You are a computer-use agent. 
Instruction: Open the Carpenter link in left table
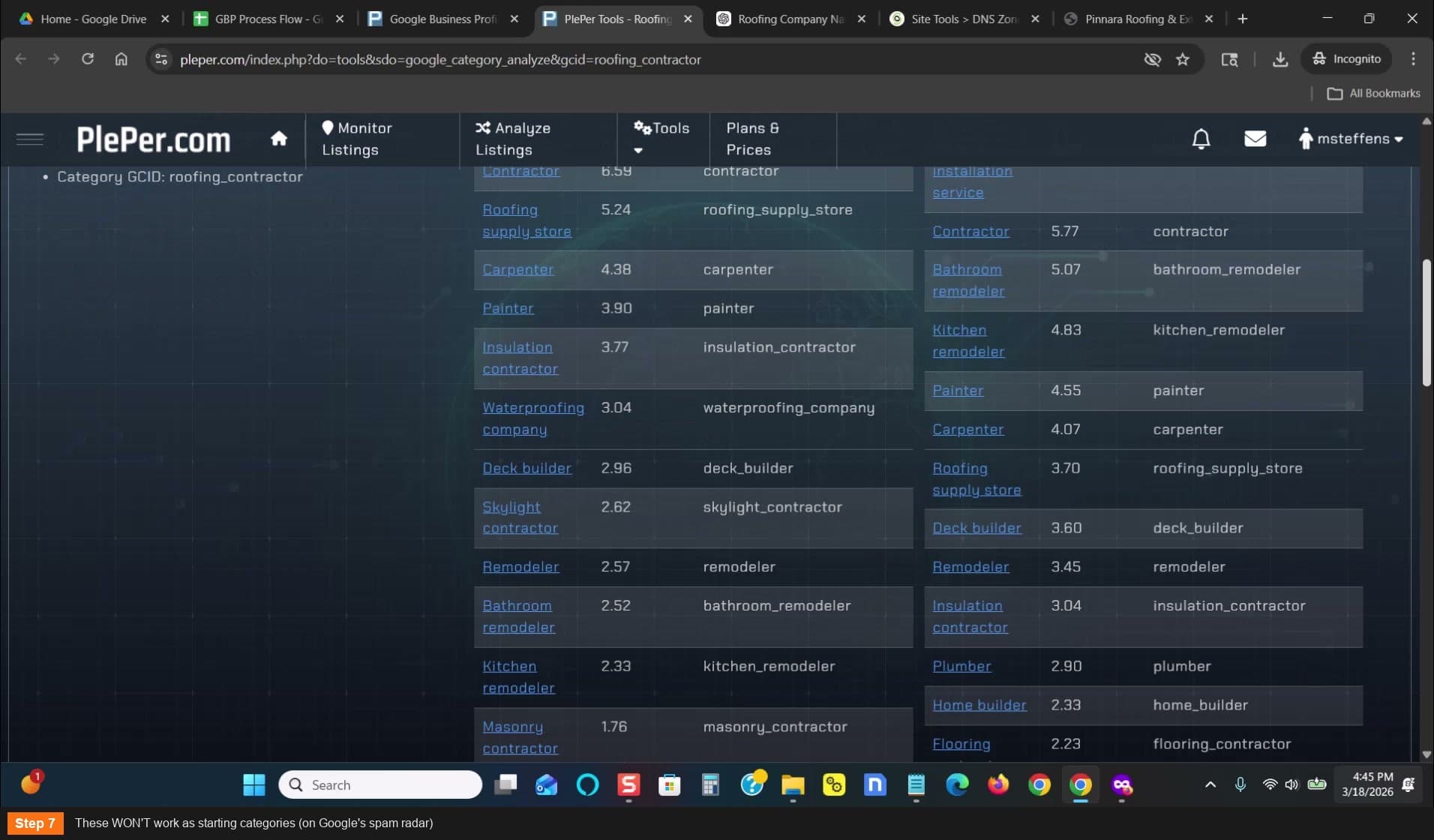point(517,269)
